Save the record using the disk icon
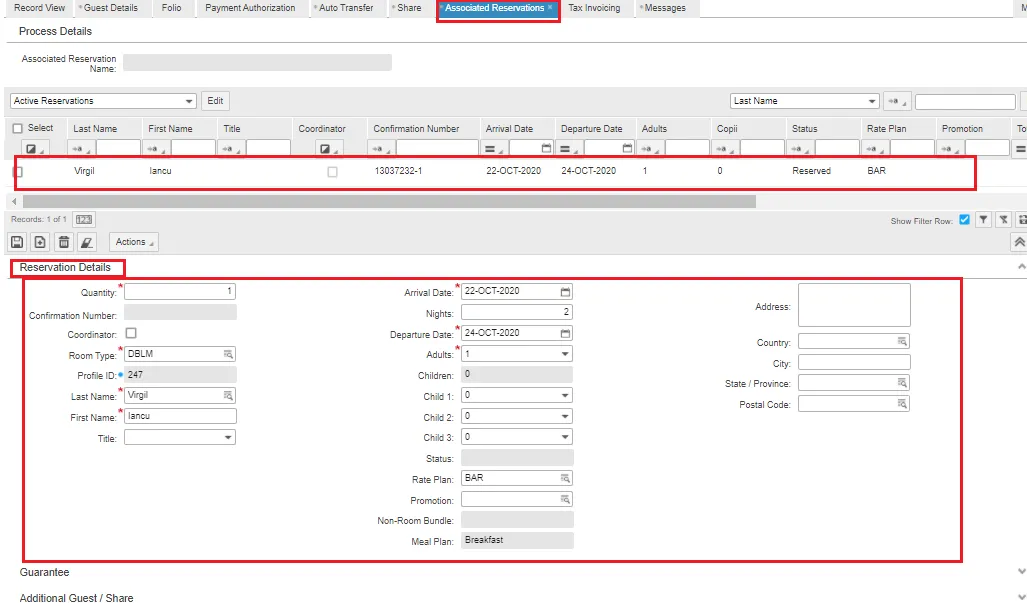The height and width of the screenshot is (603, 1027). (17, 242)
